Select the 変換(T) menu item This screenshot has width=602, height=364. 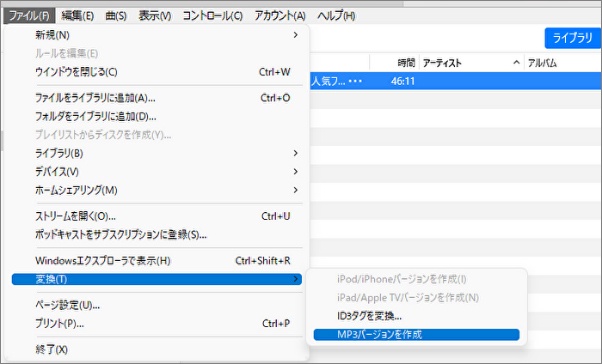coord(157,279)
